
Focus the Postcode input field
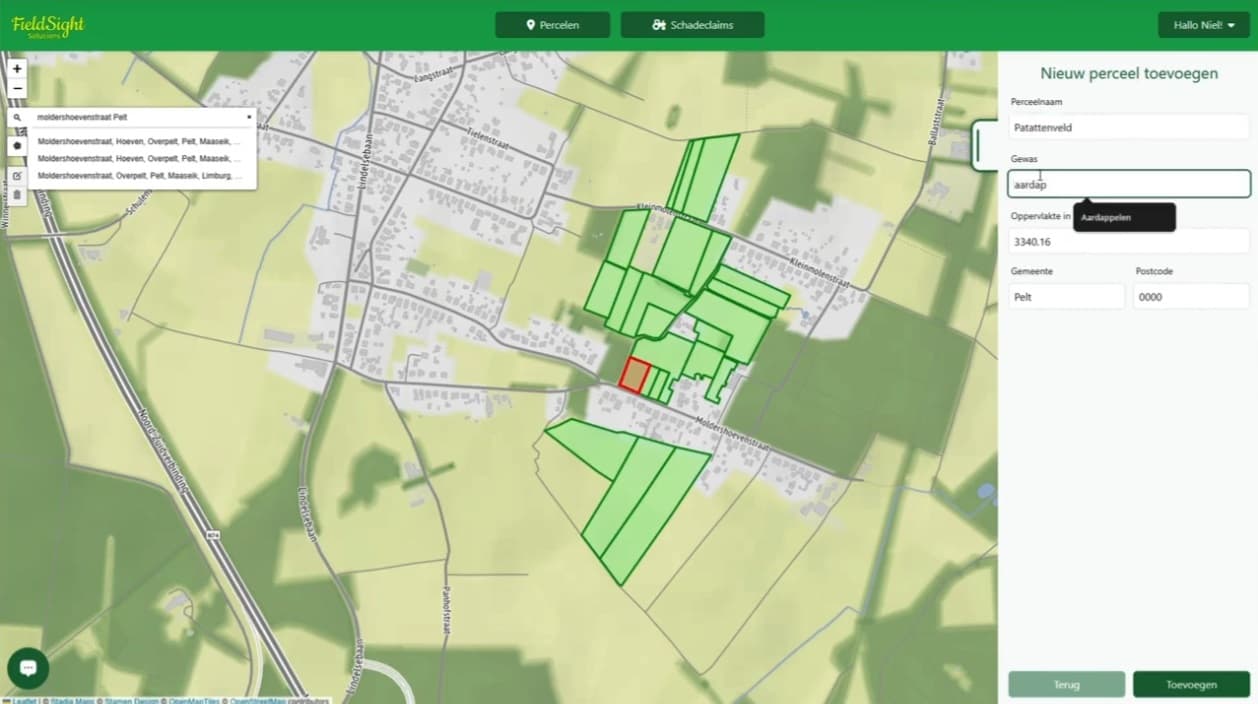pyautogui.click(x=1190, y=297)
